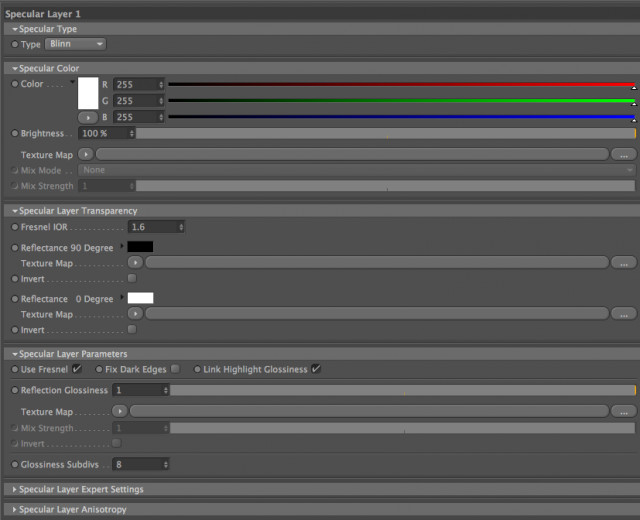Click the G value field
Image resolution: width=640 pixels, height=520 pixels.
136,101
